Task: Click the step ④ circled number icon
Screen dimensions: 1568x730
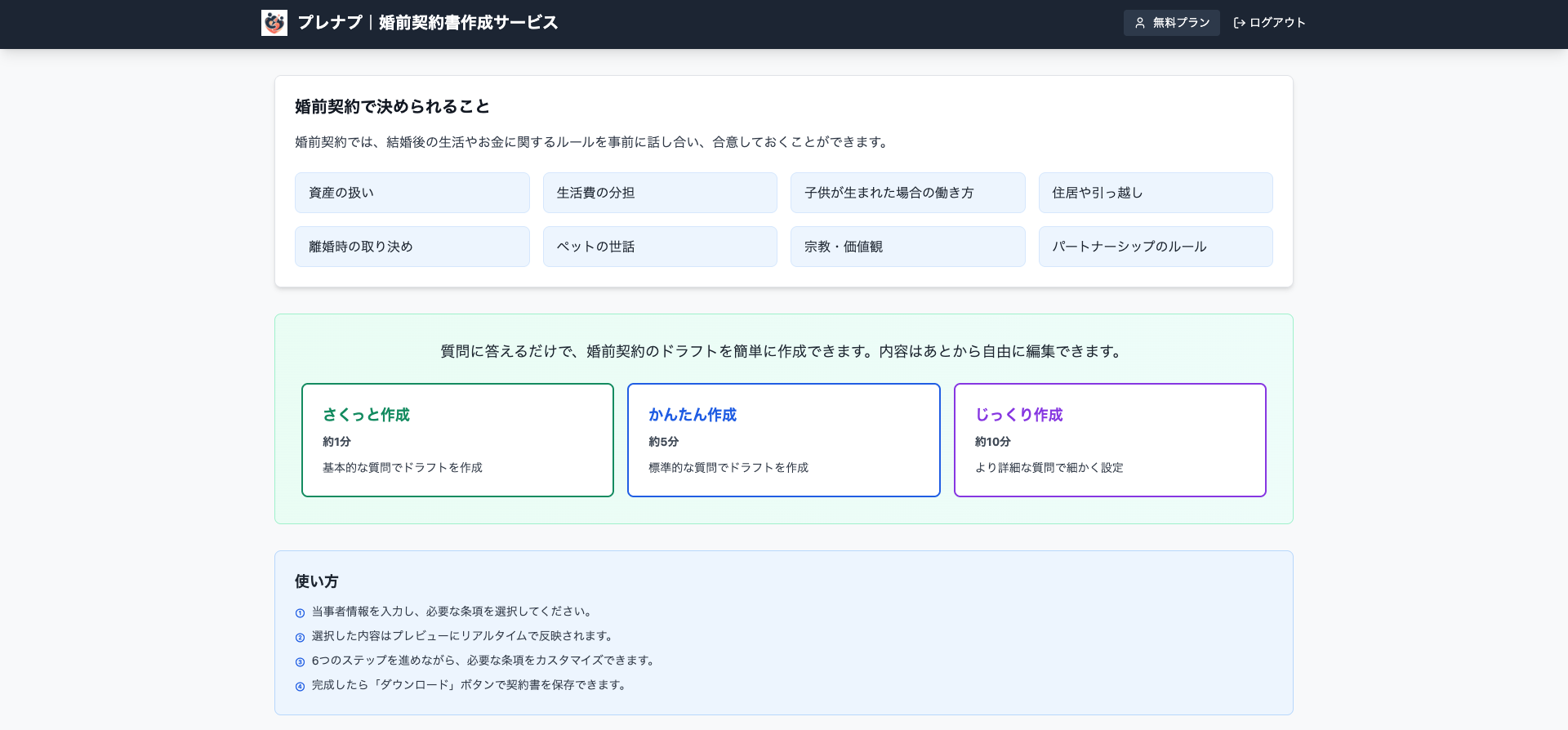Action: (x=300, y=687)
